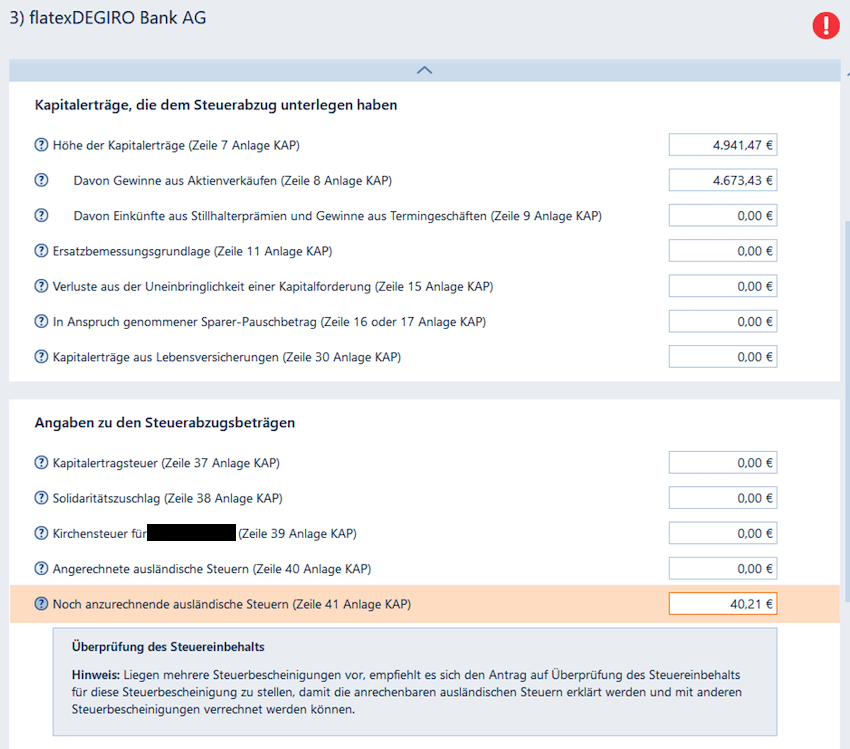Screen dimensions: 850x749
Task: Click the heading '3) flatexDEGIRO Bank AG'
Action: [108, 18]
